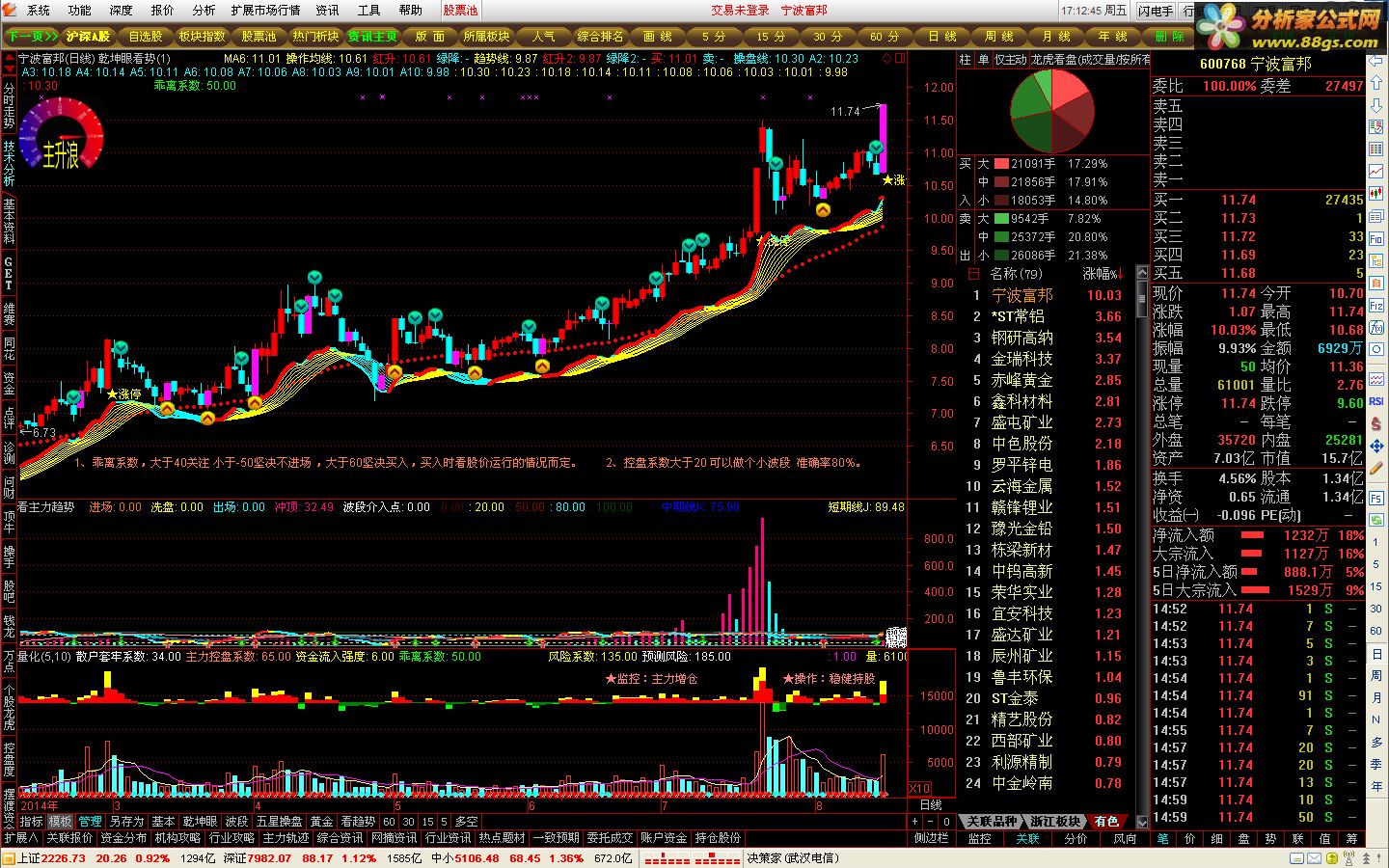Click the medium buy dark red swatch
Screen dimensions: 1389x868
coord(1001,182)
